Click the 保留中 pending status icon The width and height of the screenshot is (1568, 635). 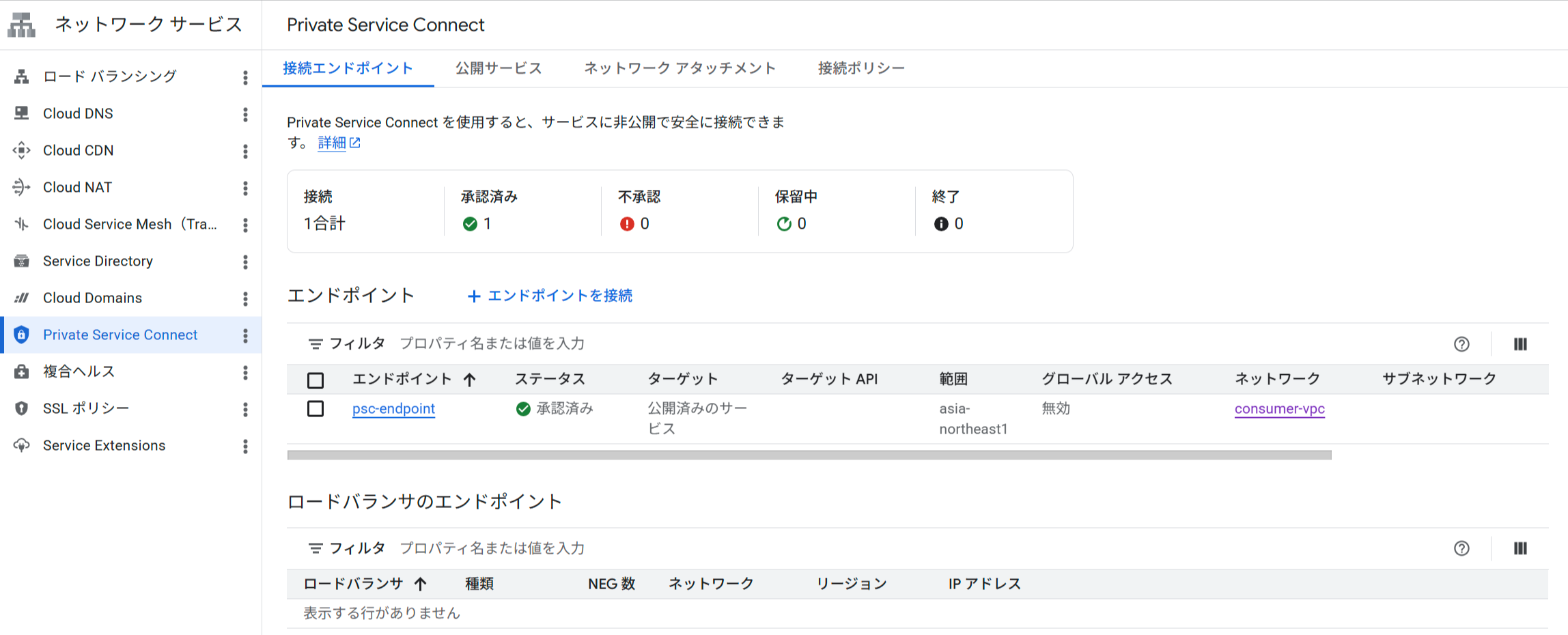point(784,224)
